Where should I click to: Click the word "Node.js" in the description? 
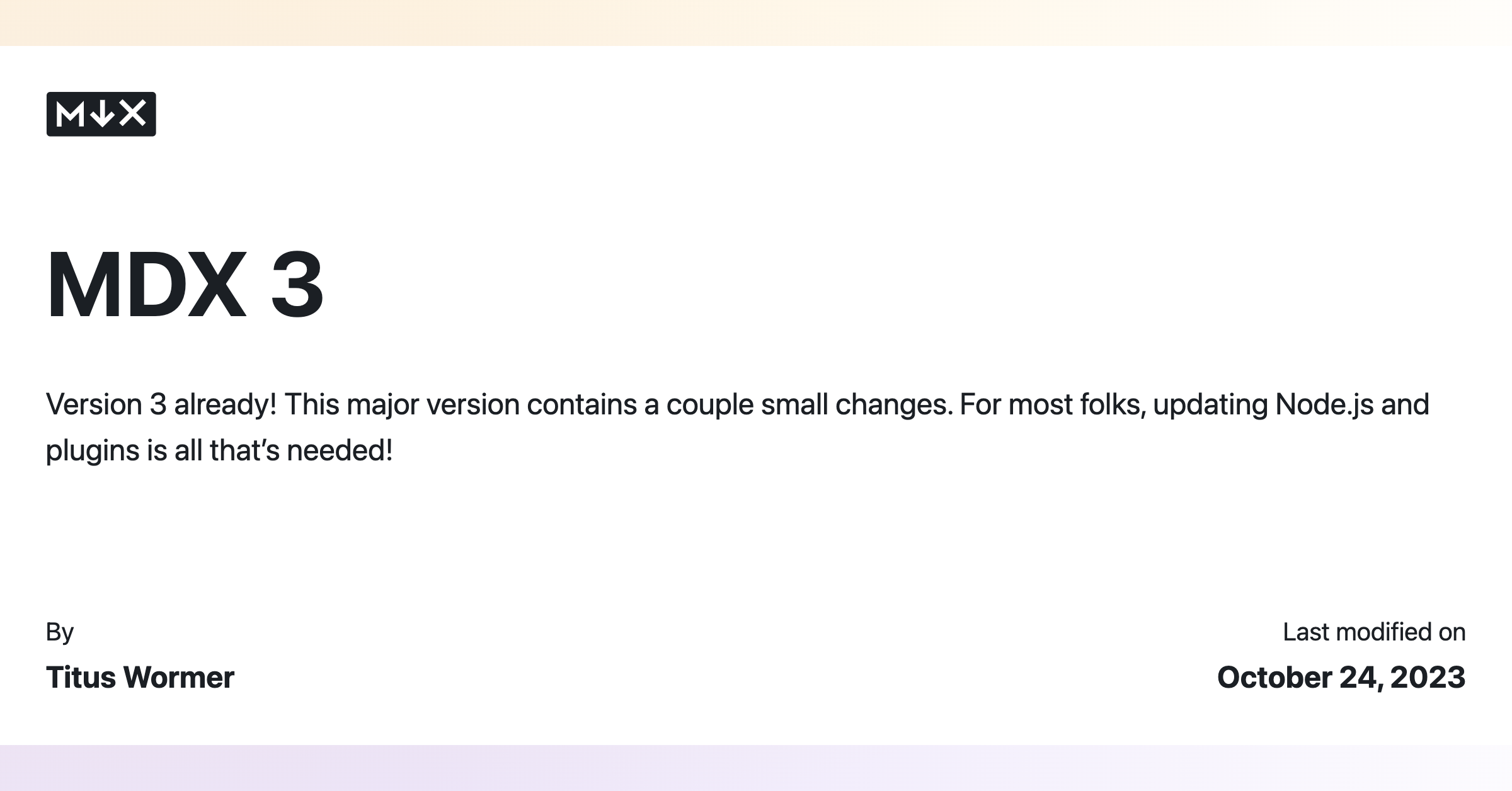coord(1324,404)
